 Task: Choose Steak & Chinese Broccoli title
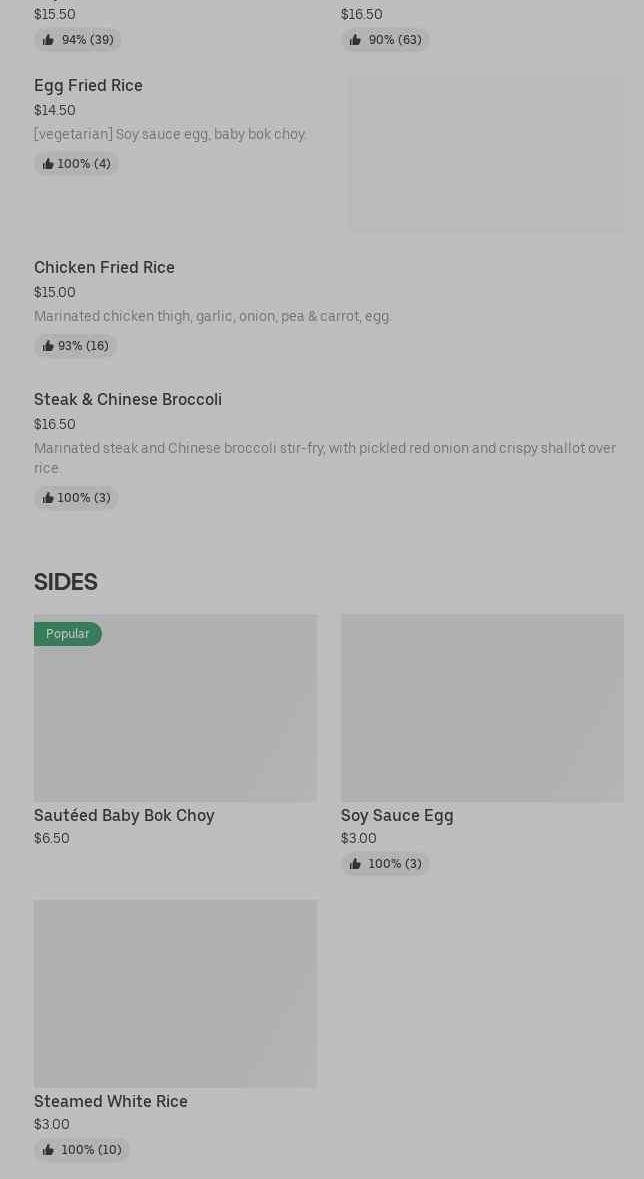(128, 400)
